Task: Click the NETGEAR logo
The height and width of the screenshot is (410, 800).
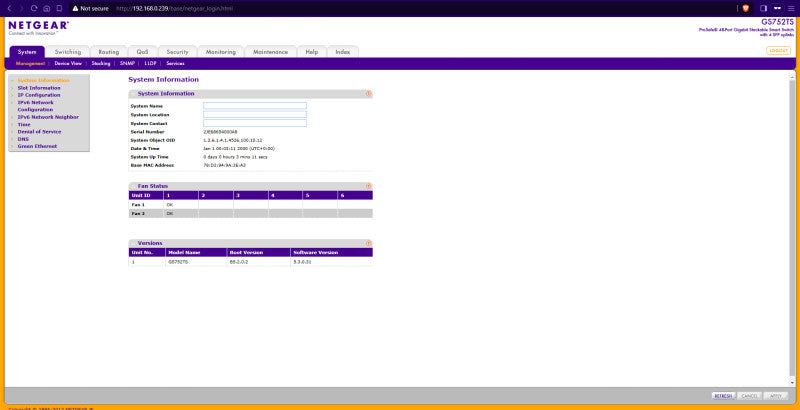Action: tap(38, 27)
